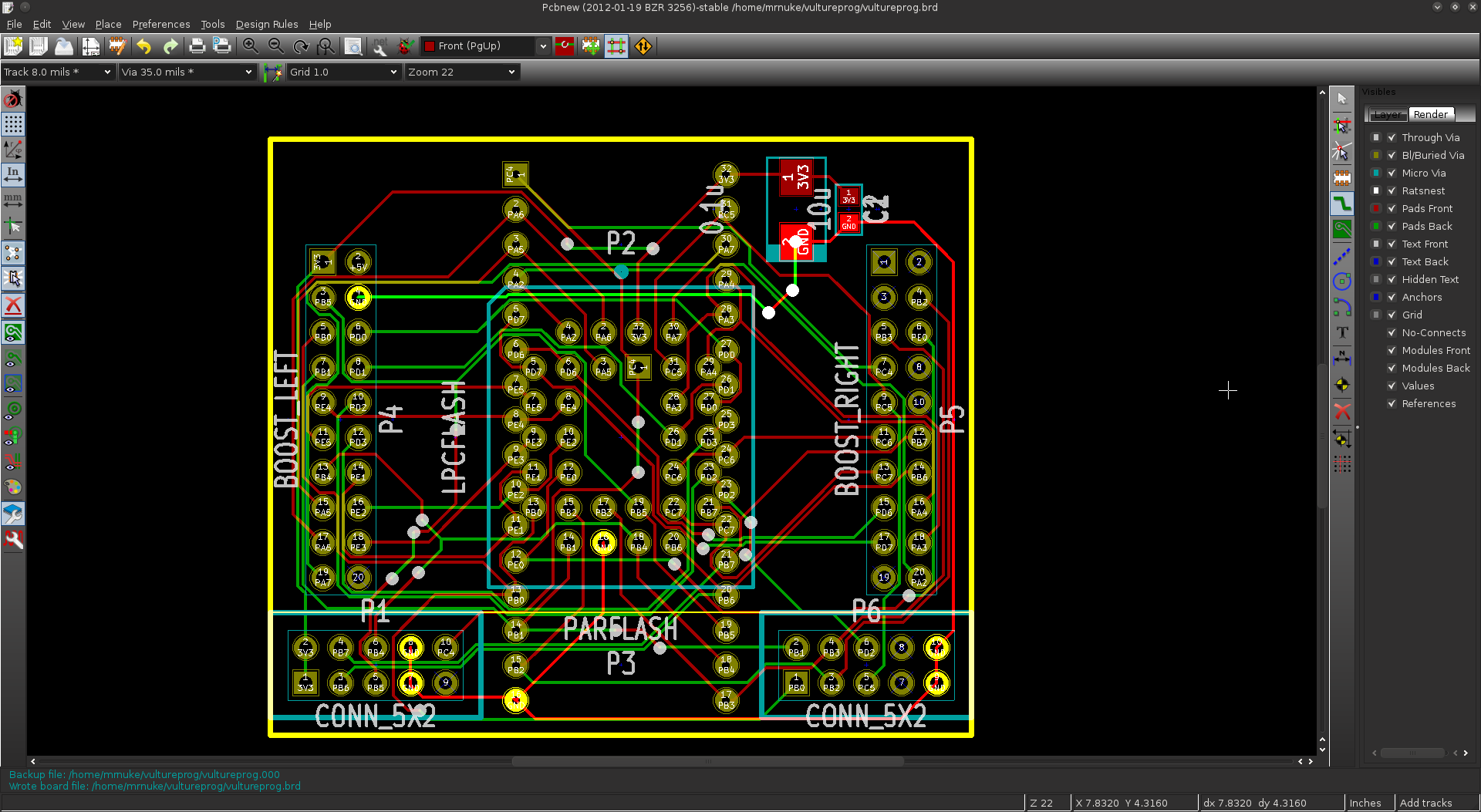
Task: Click the Plot icon
Action: point(222,46)
